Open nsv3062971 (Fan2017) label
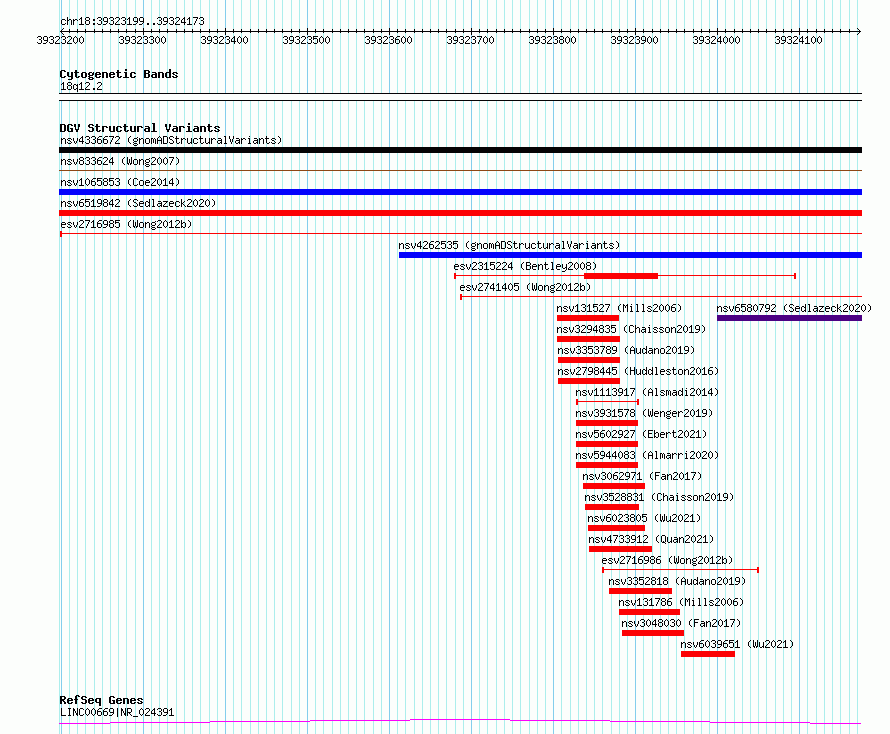 (643, 476)
